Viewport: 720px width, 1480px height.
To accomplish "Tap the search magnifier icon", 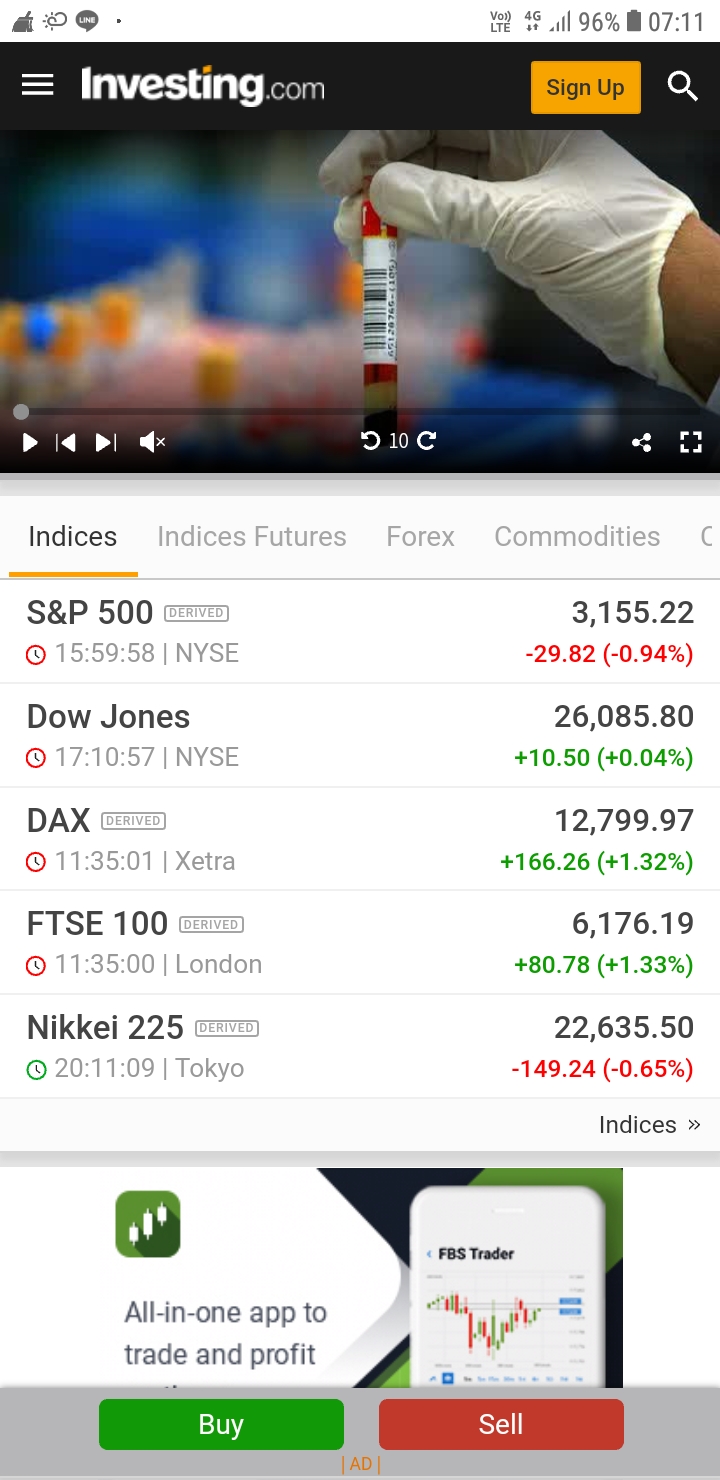I will [682, 87].
